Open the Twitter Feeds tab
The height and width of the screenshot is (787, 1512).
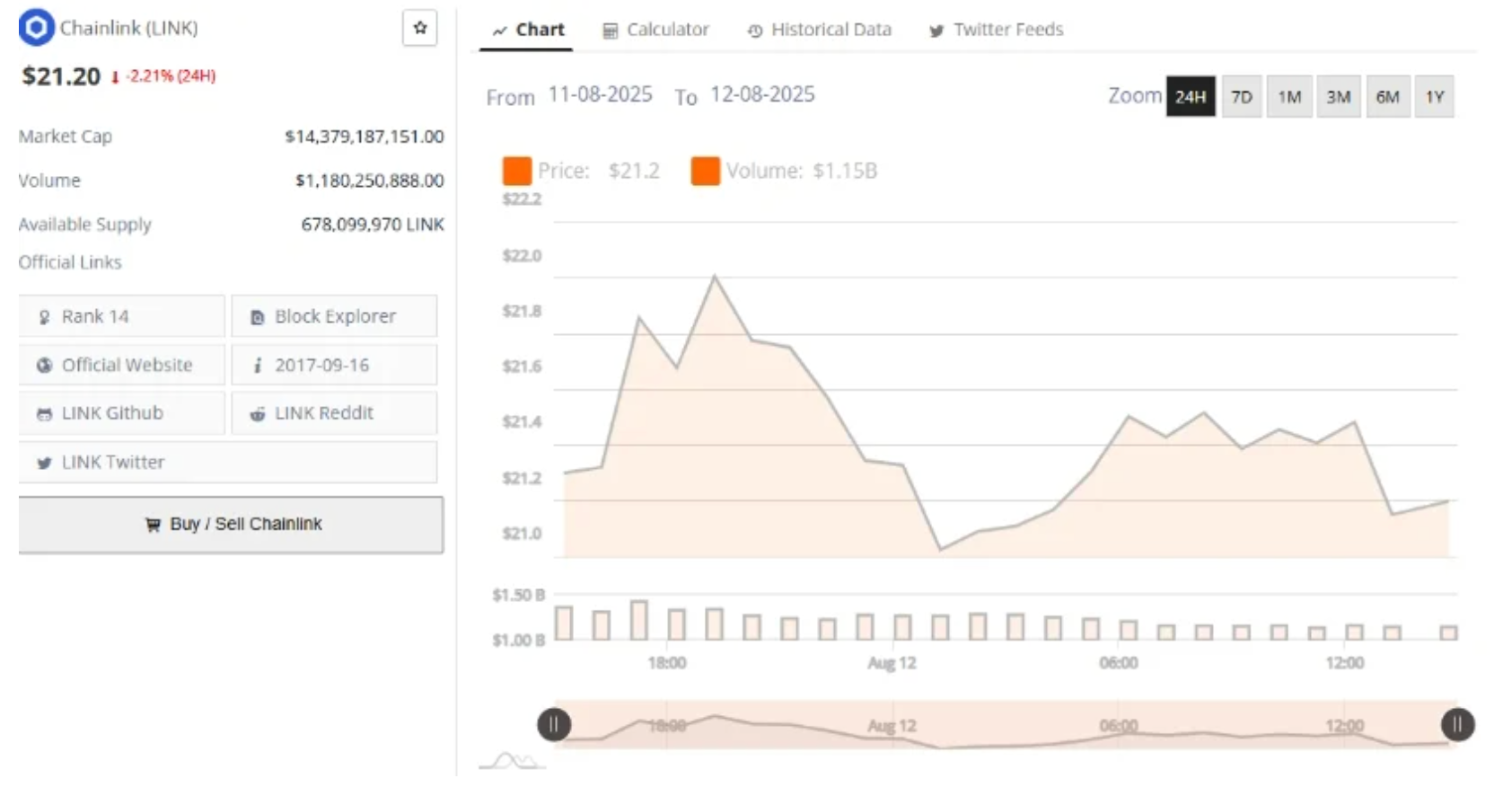[x=996, y=30]
